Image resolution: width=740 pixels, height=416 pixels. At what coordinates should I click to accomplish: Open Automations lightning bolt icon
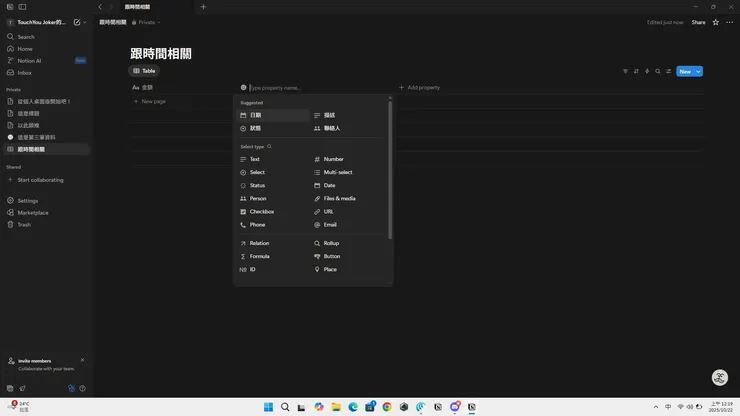pos(647,71)
